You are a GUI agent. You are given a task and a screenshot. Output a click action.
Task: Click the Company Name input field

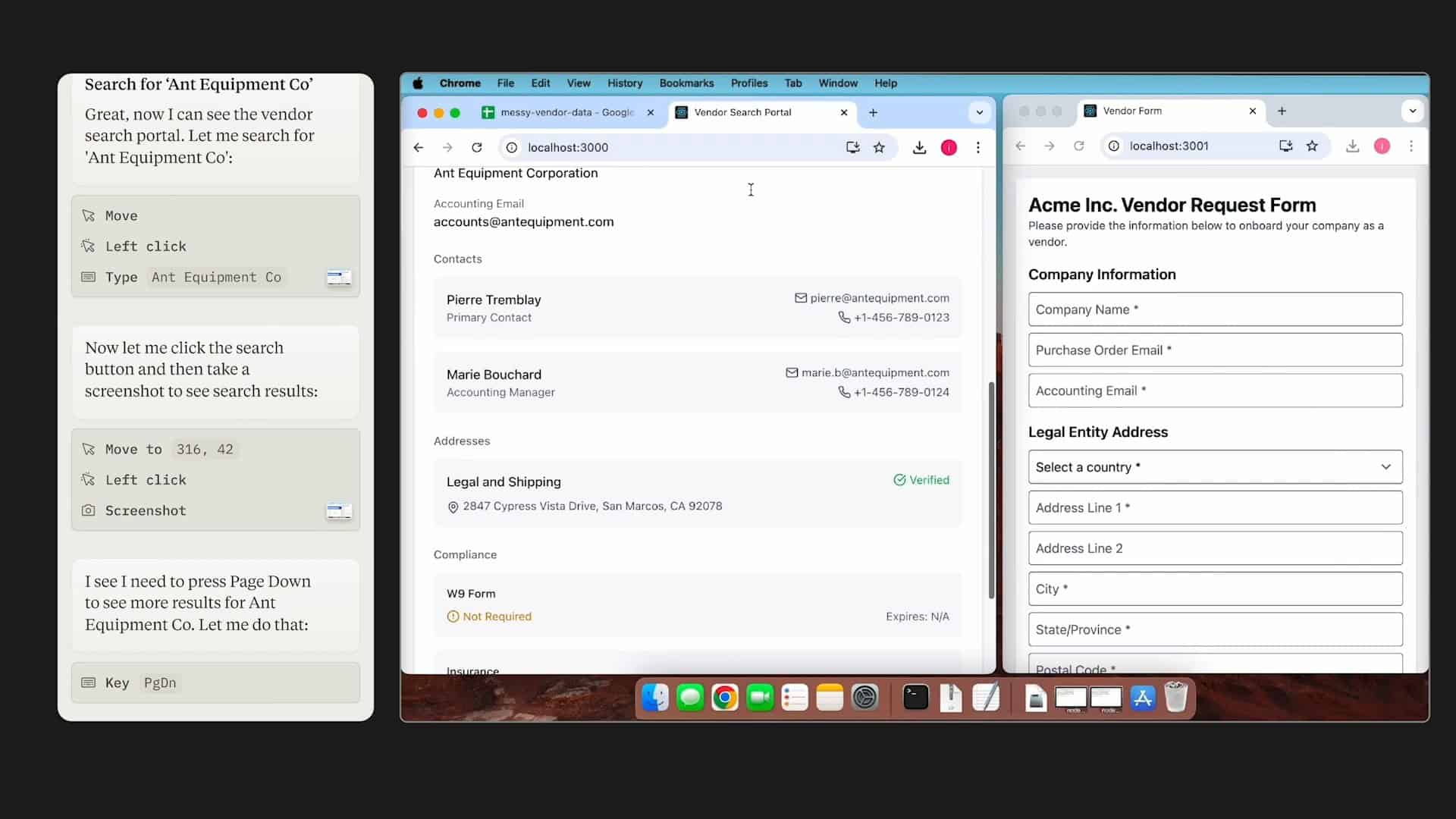(1215, 309)
